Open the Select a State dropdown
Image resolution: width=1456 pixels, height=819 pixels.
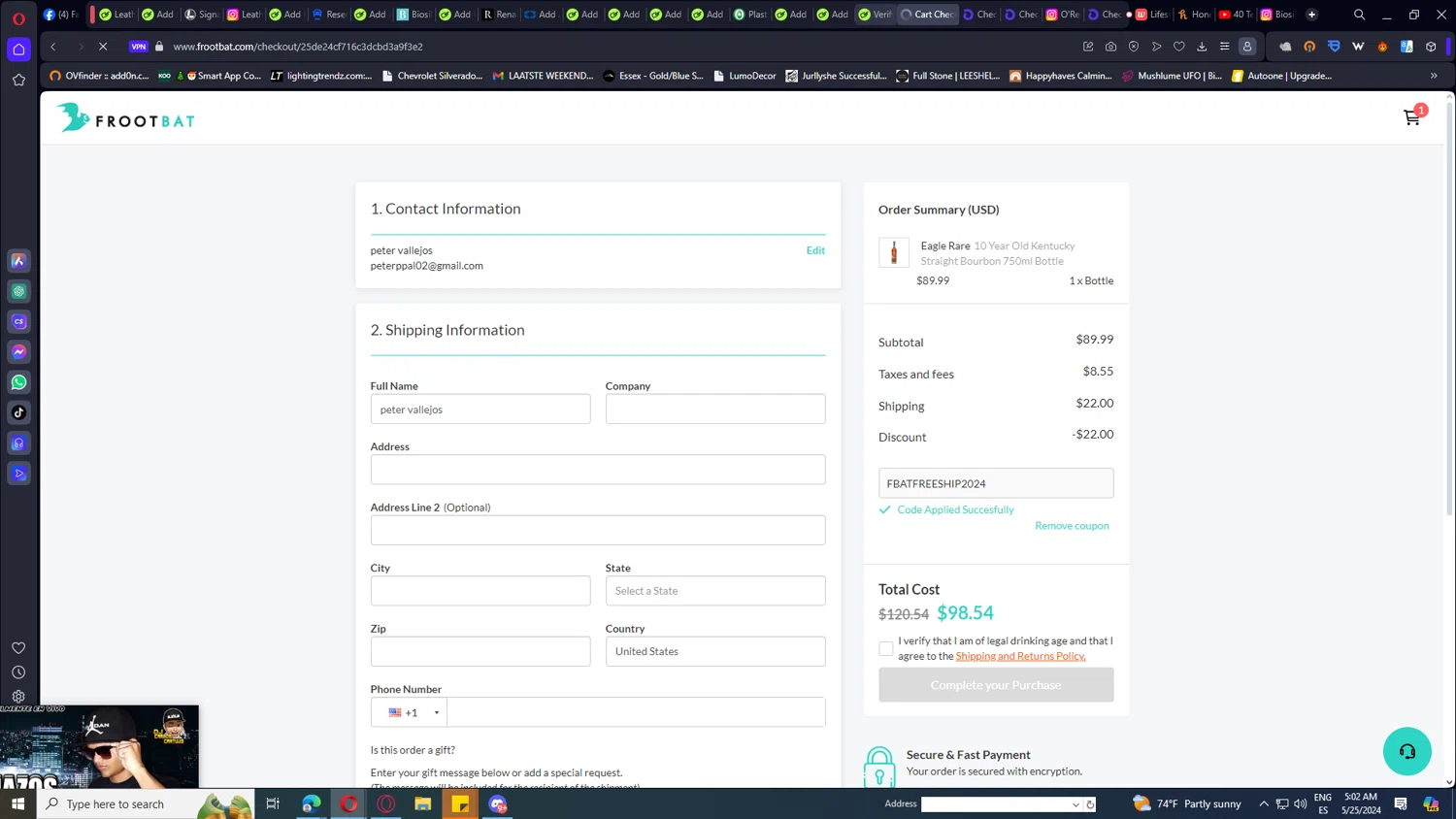pyautogui.click(x=715, y=591)
